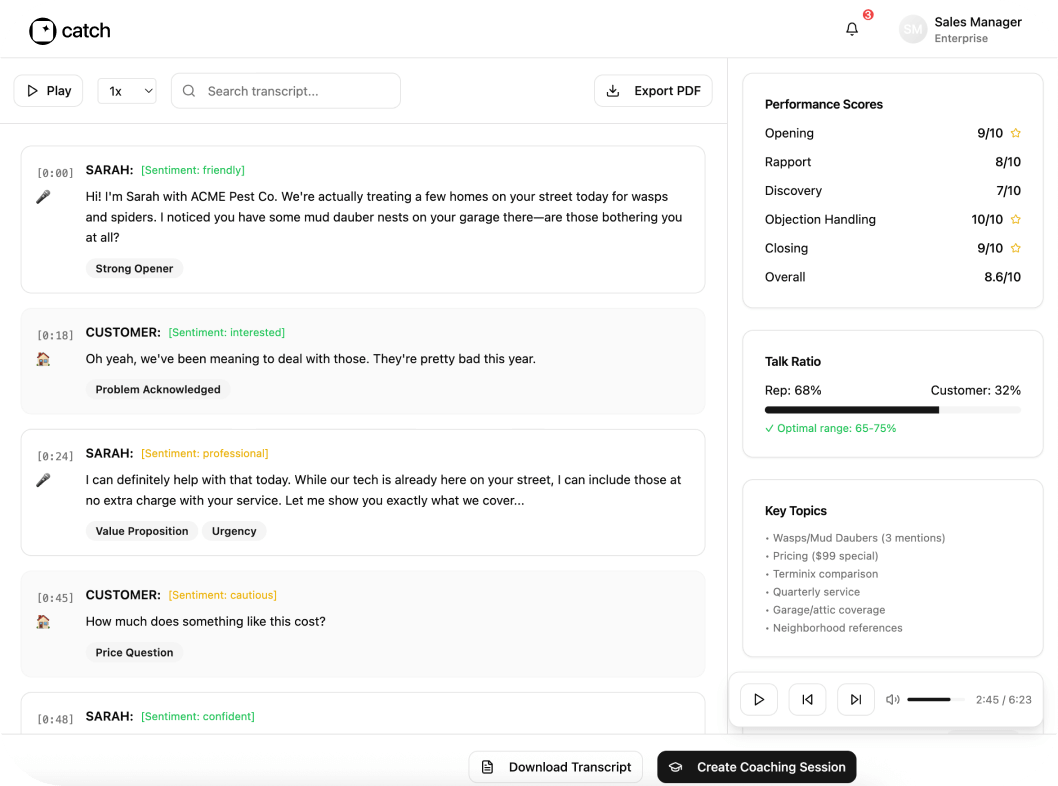Viewport: 1058px width, 786px height.
Task: Click the catch logo icon
Action: [41, 31]
